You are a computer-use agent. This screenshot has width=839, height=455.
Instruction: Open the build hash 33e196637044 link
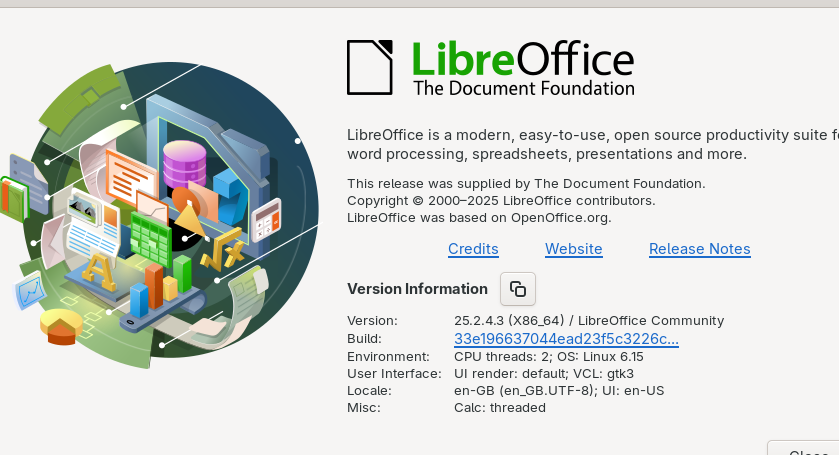[x=566, y=339]
